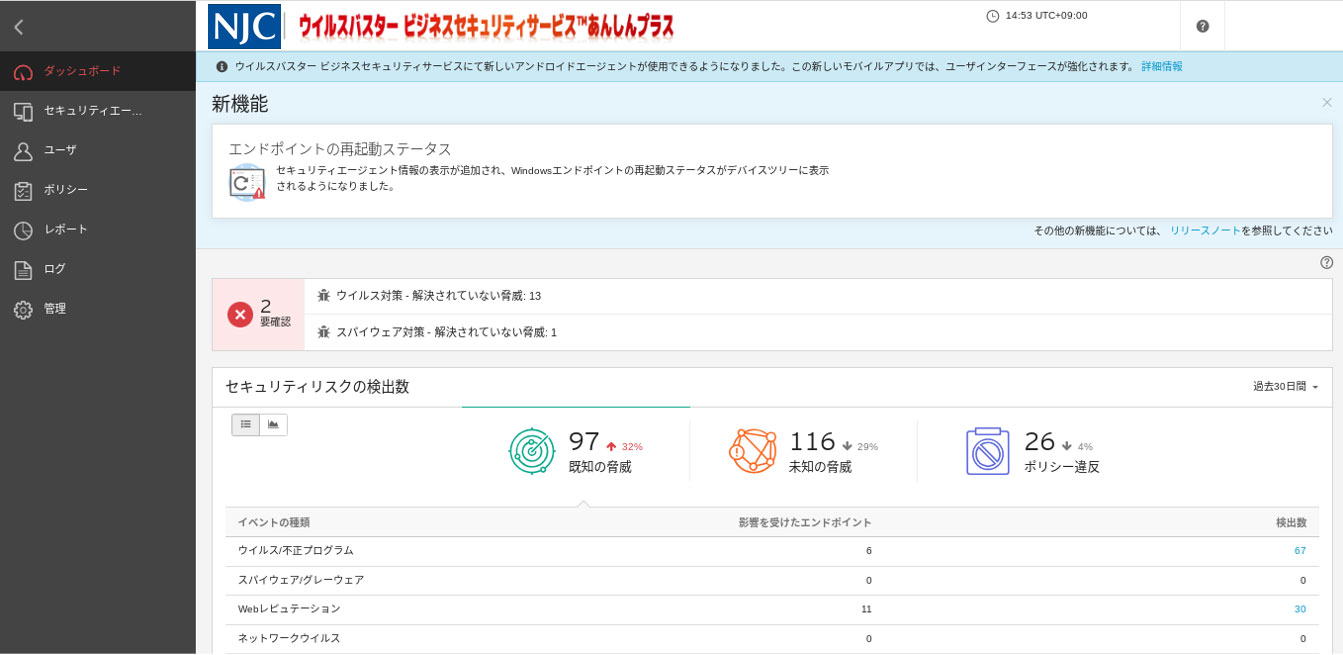This screenshot has width=1343, height=655.
Task: Click the ユーザ person icon
Action: (23, 151)
